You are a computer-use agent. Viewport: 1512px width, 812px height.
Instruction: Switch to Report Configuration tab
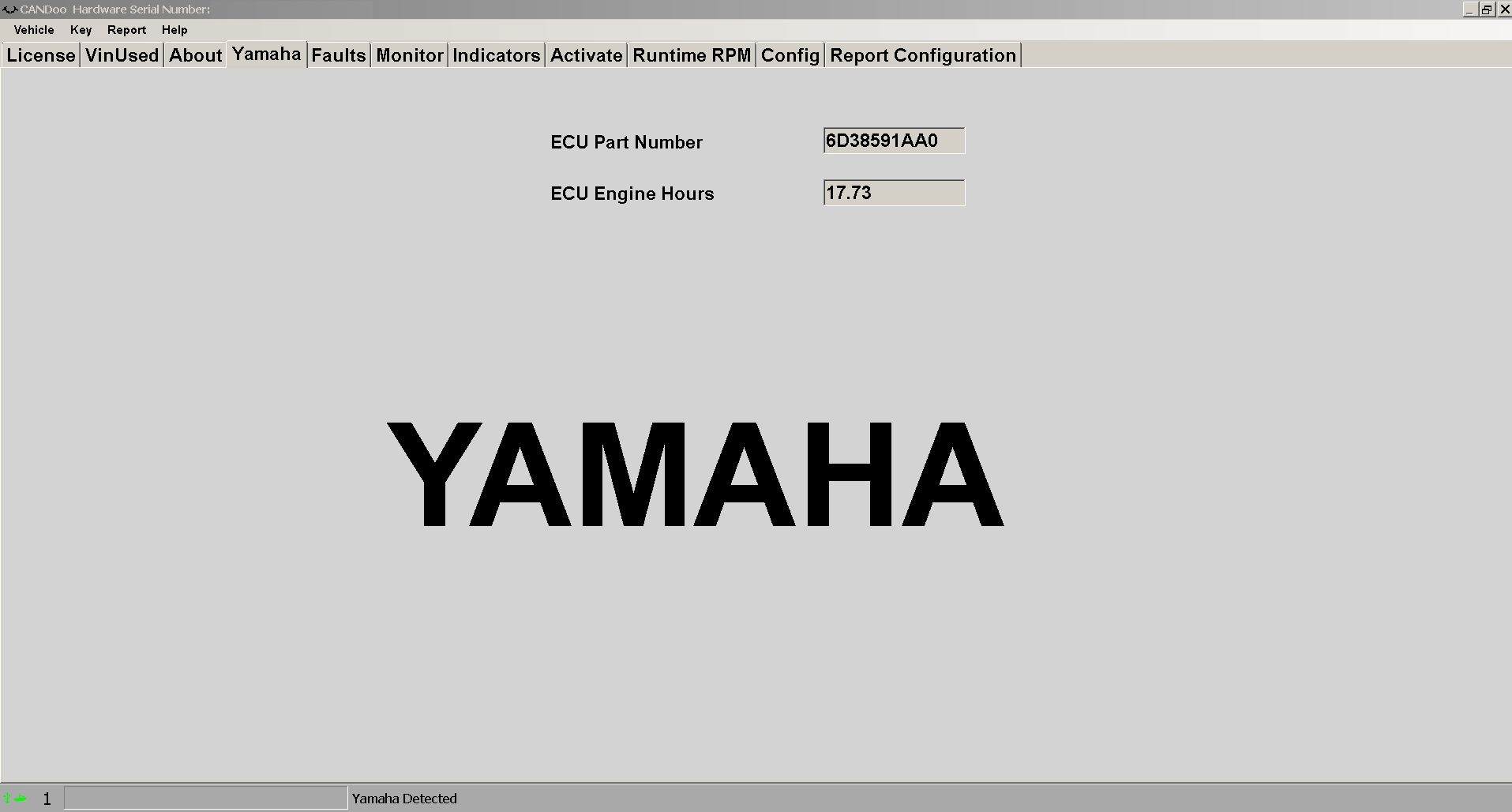(923, 55)
